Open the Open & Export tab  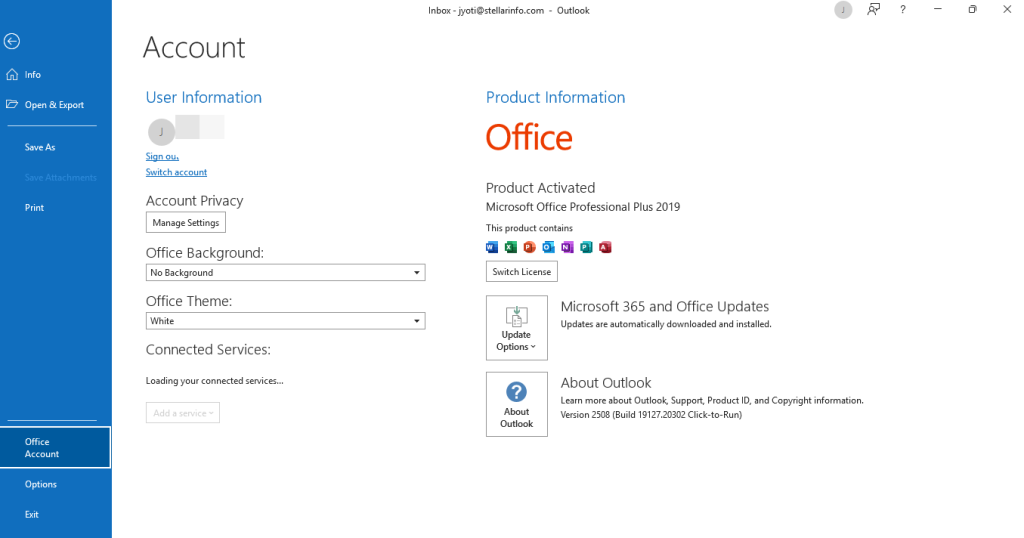(x=56, y=104)
